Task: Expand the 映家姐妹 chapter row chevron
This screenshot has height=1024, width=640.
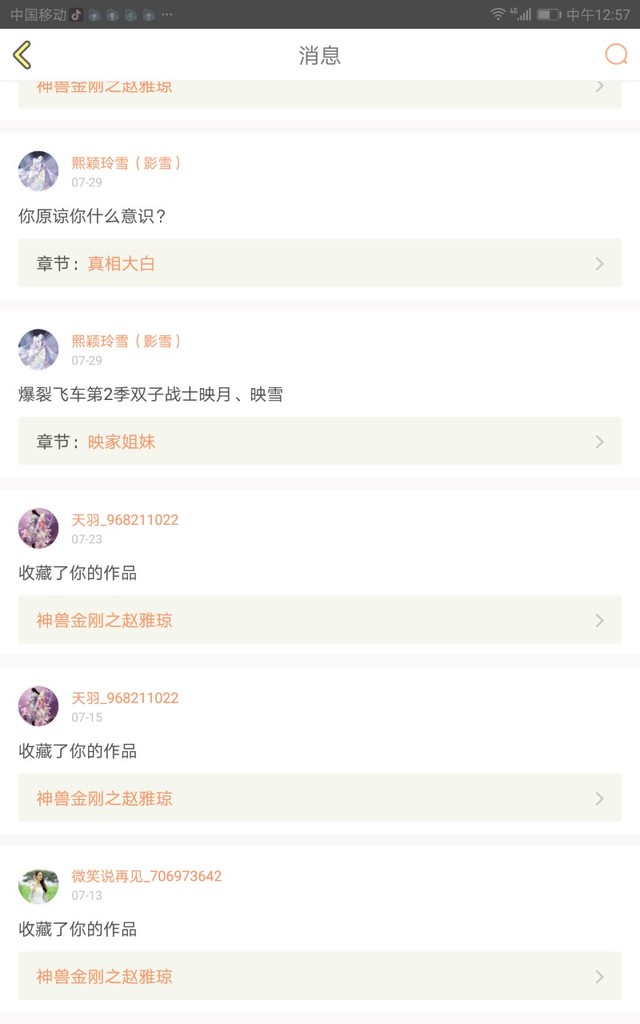Action: click(599, 442)
